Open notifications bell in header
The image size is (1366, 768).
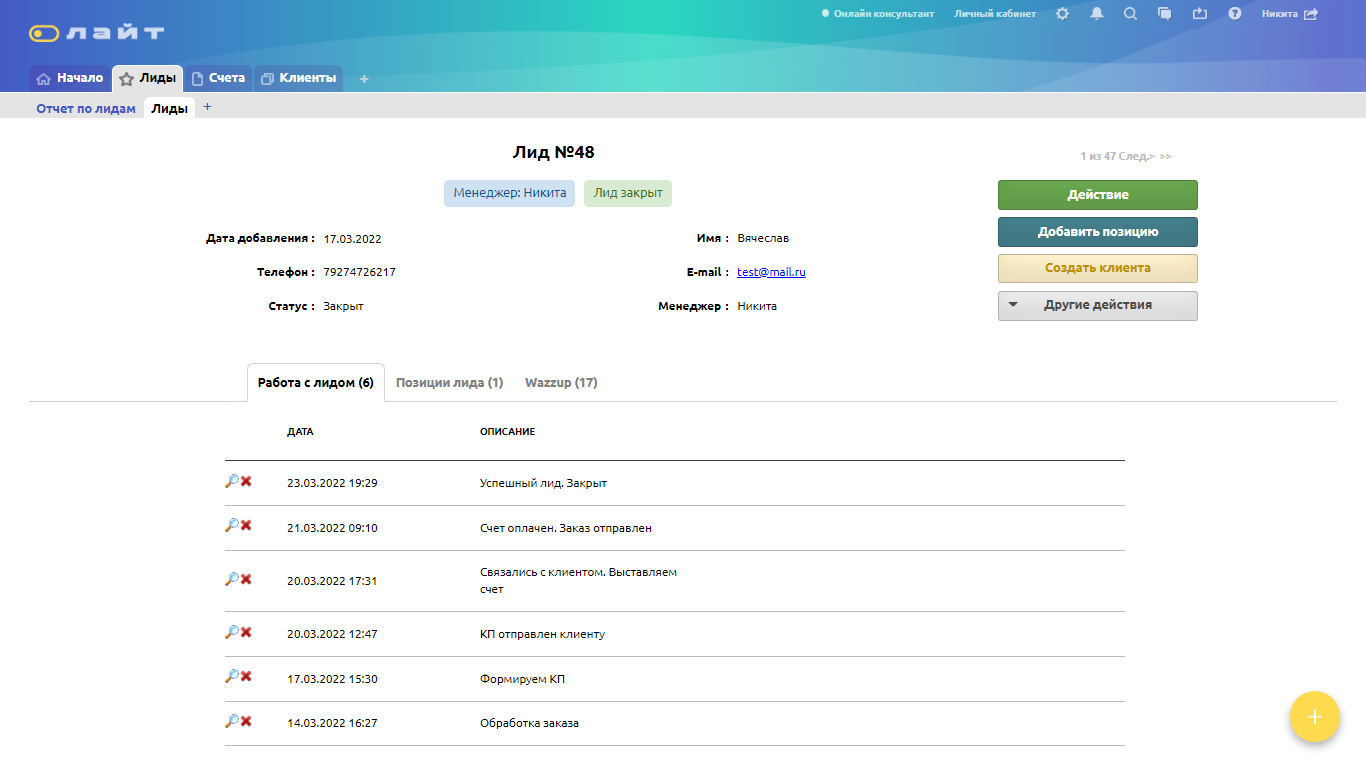(1097, 14)
